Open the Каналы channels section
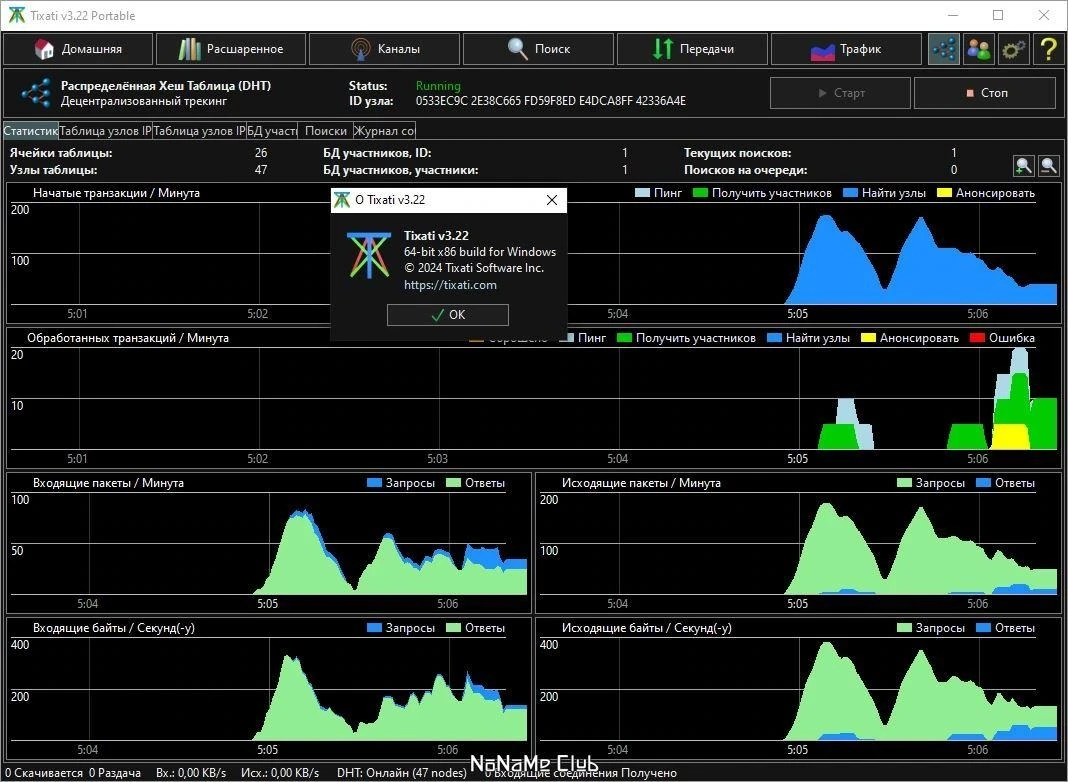This screenshot has height=782, width=1068. 385,49
